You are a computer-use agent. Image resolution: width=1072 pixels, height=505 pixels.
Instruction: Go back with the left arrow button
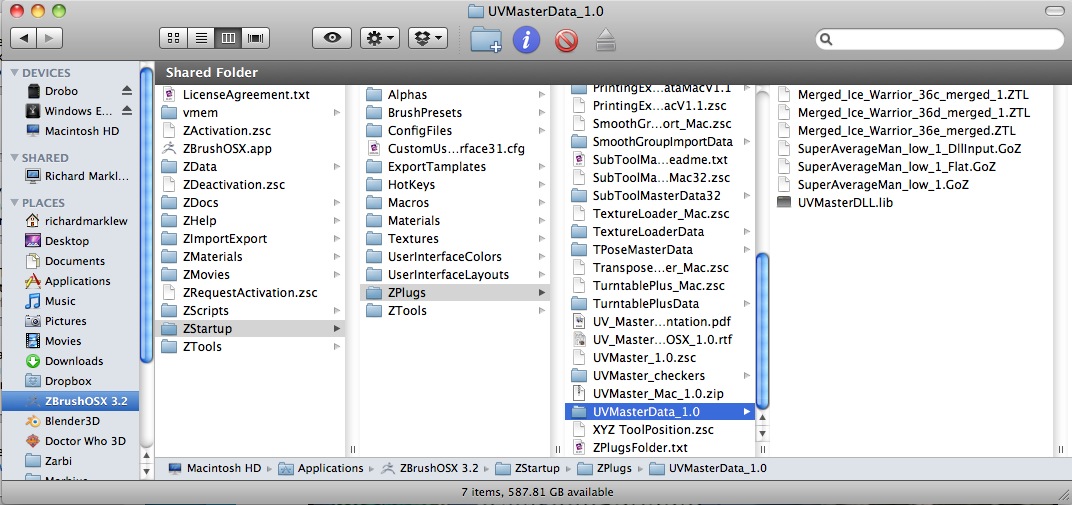[24, 38]
